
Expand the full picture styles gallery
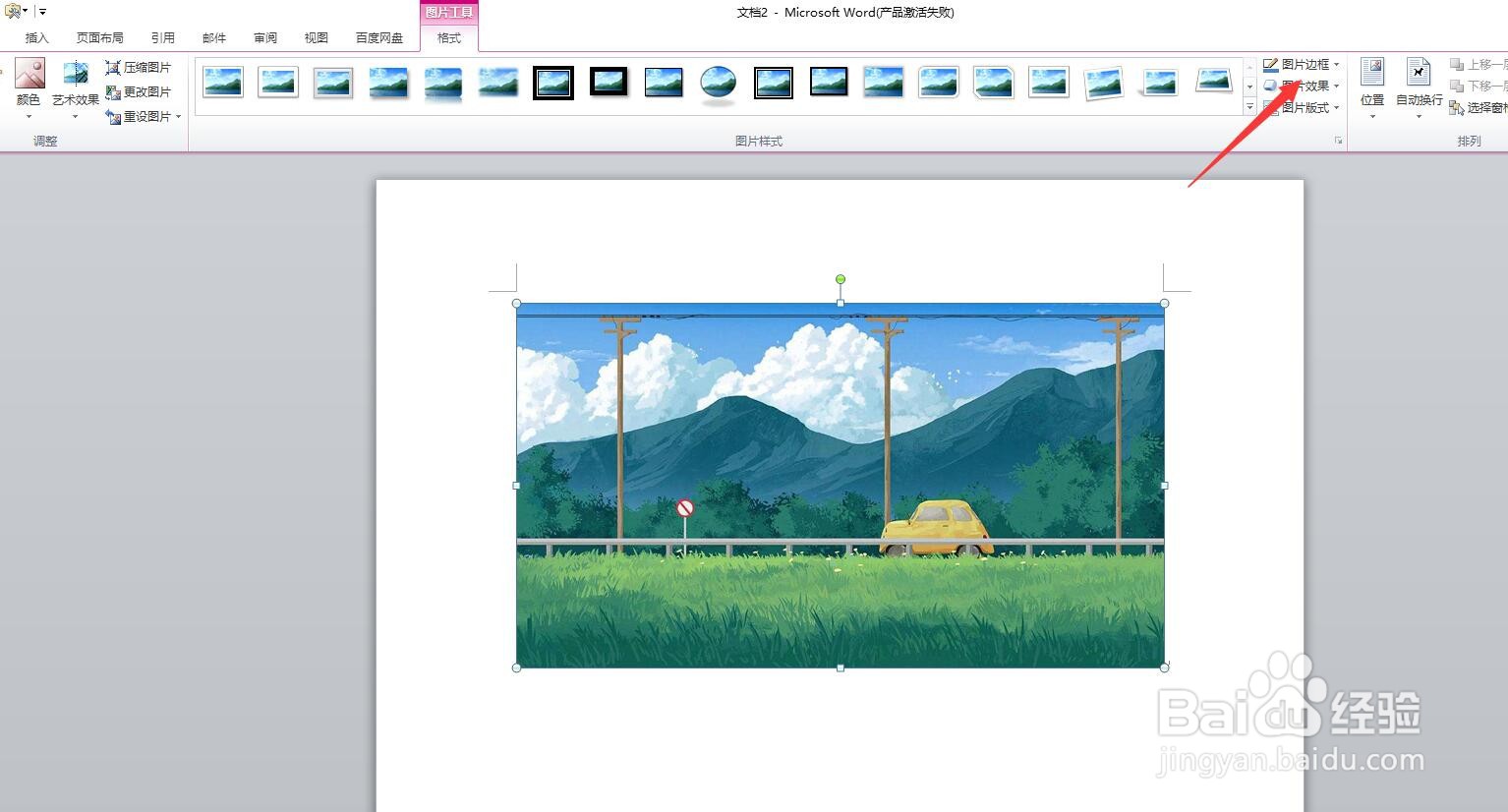[x=1249, y=106]
